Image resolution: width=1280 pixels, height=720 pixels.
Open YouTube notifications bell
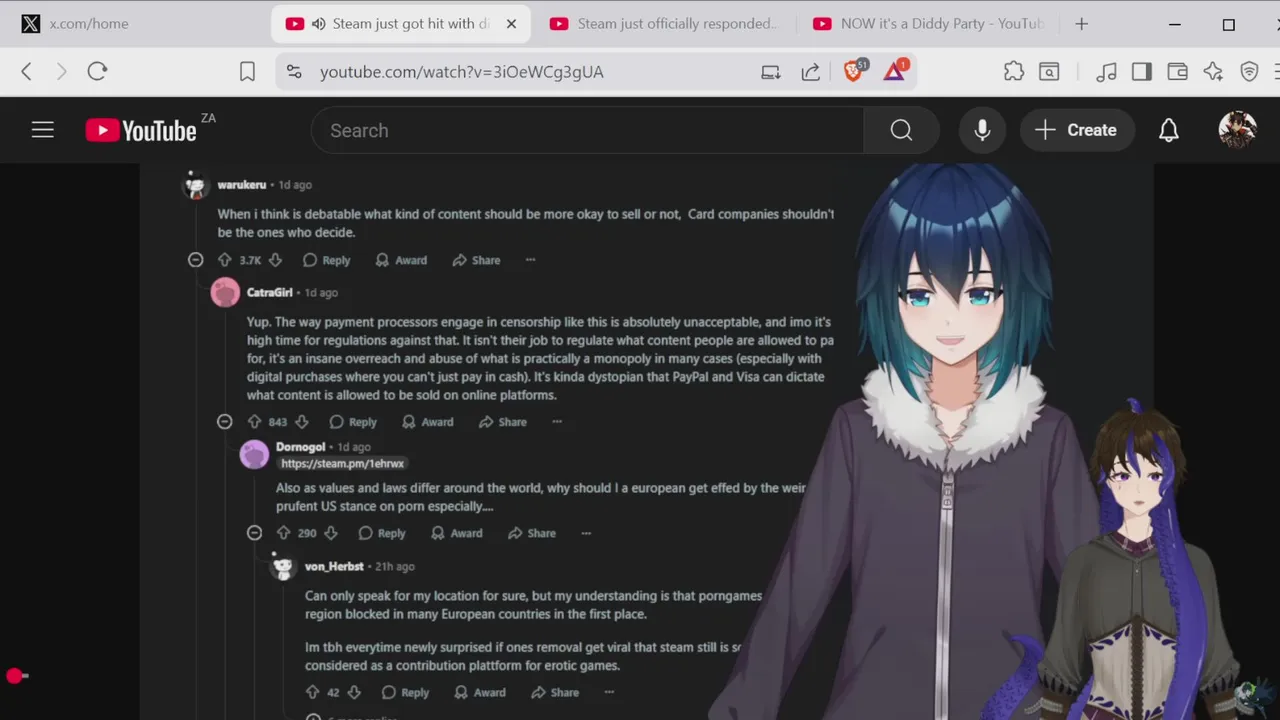1169,130
